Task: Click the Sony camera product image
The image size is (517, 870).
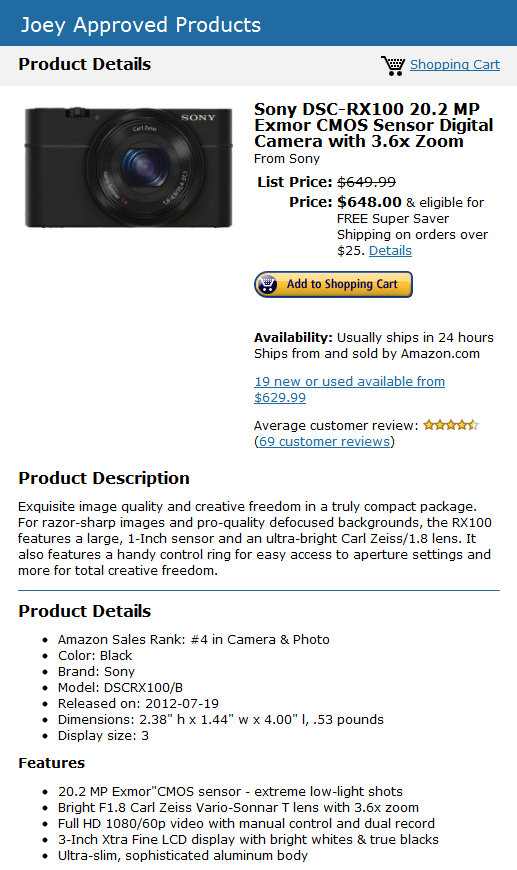Action: 128,166
